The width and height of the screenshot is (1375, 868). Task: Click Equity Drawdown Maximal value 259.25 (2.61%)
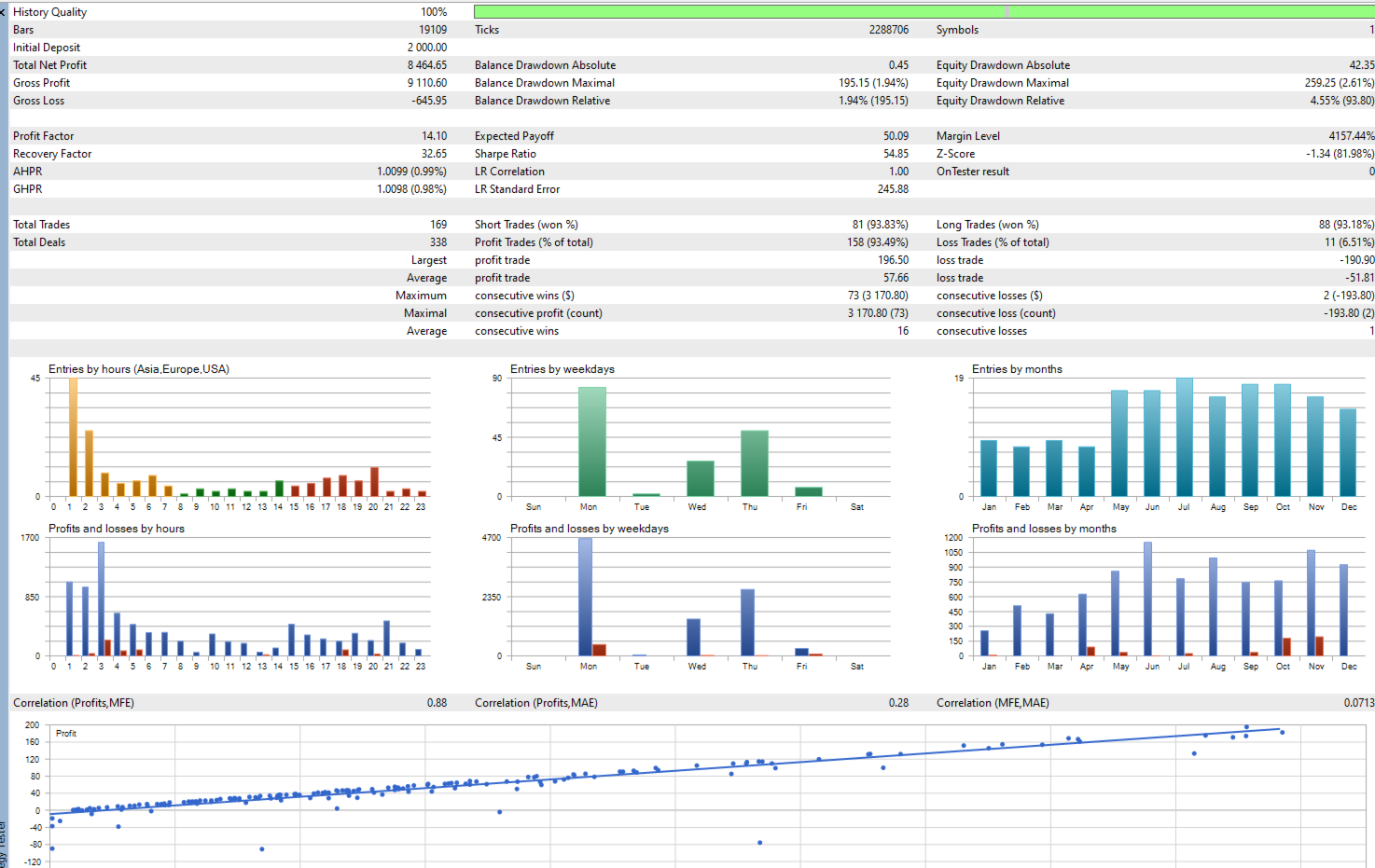(x=1340, y=83)
